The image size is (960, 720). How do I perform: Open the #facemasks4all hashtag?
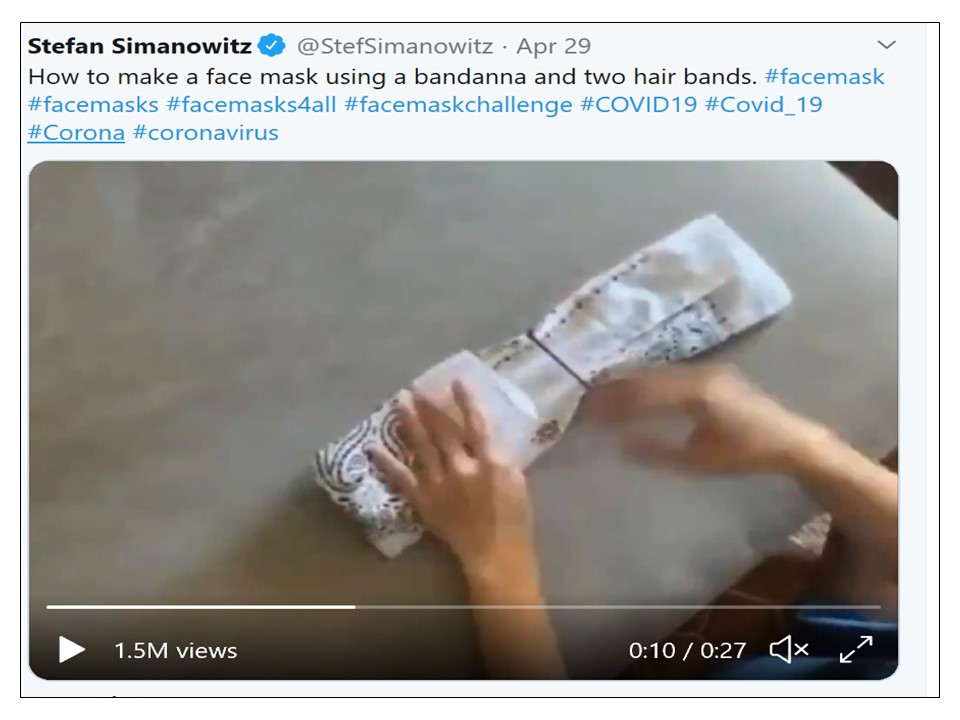pyautogui.click(x=252, y=105)
